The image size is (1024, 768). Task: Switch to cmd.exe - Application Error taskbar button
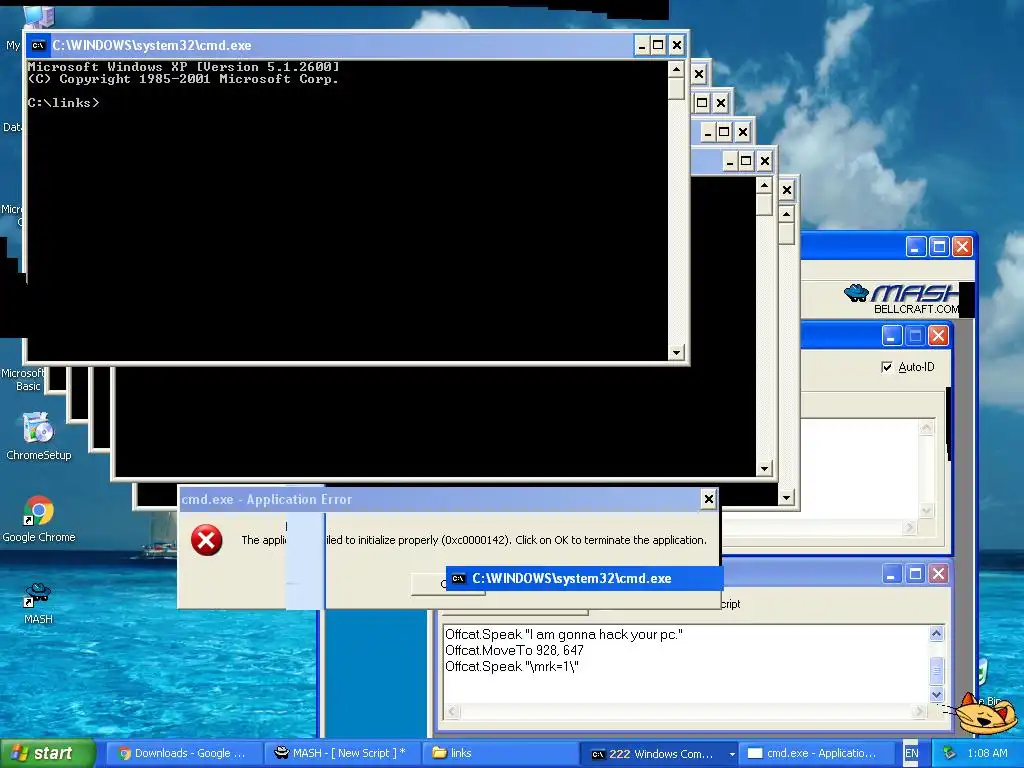[818, 753]
